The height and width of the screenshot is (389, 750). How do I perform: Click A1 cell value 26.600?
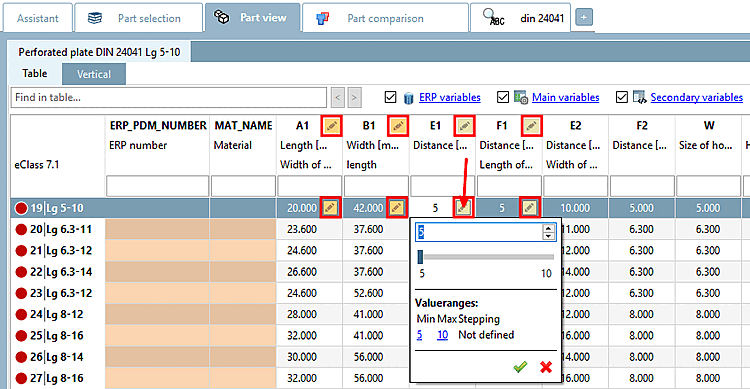302,272
